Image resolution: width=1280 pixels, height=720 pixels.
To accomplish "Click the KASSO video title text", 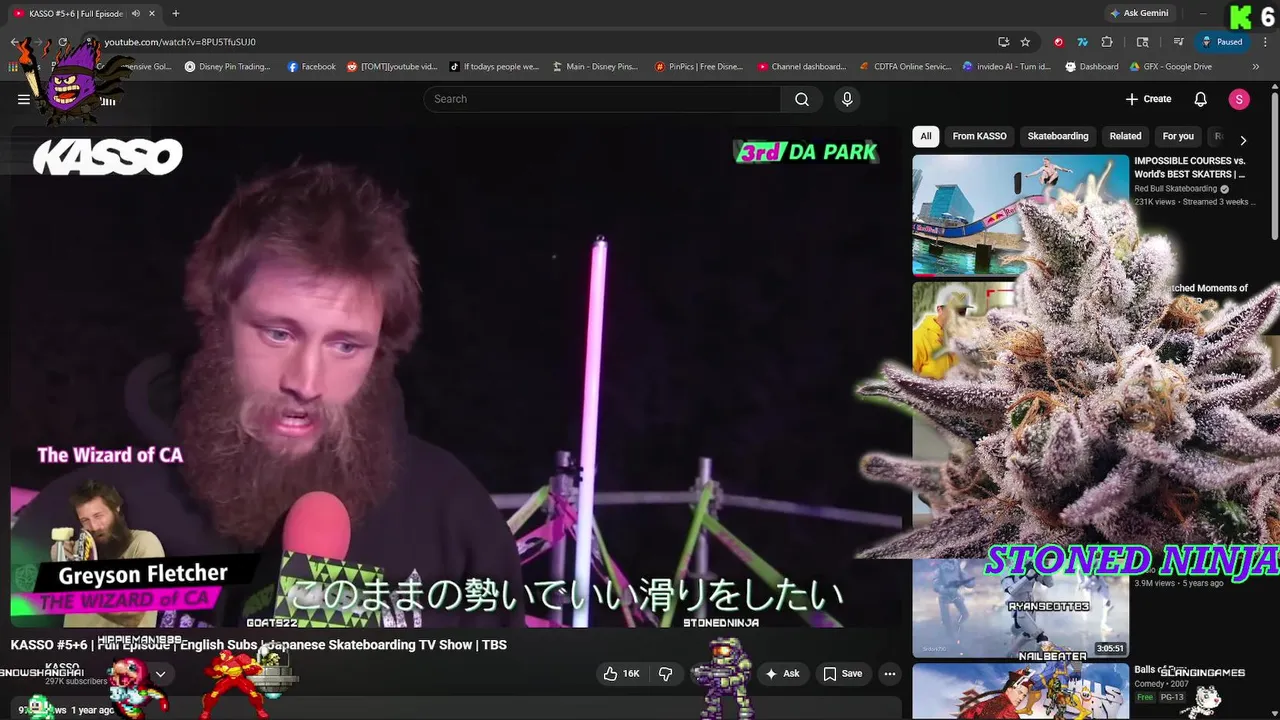I will coord(259,645).
